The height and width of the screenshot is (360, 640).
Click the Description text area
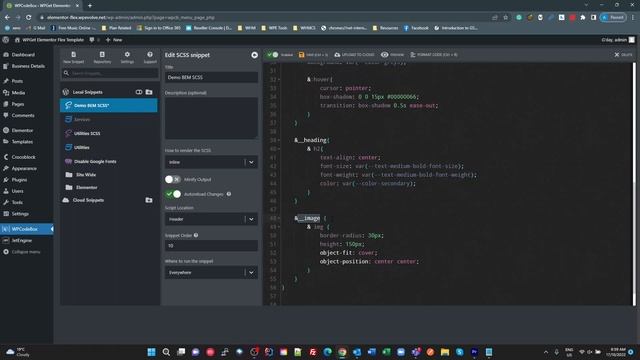click(211, 118)
